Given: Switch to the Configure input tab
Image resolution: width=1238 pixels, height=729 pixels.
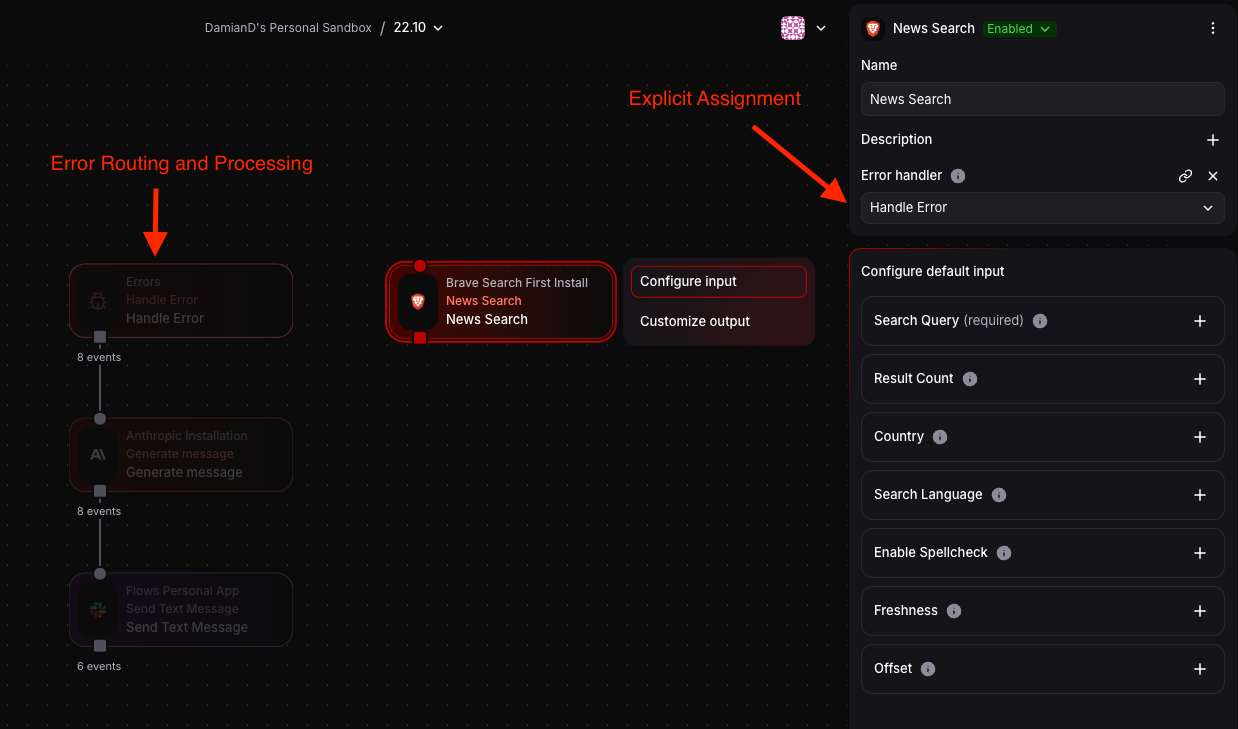Looking at the screenshot, I should click(x=689, y=282).
